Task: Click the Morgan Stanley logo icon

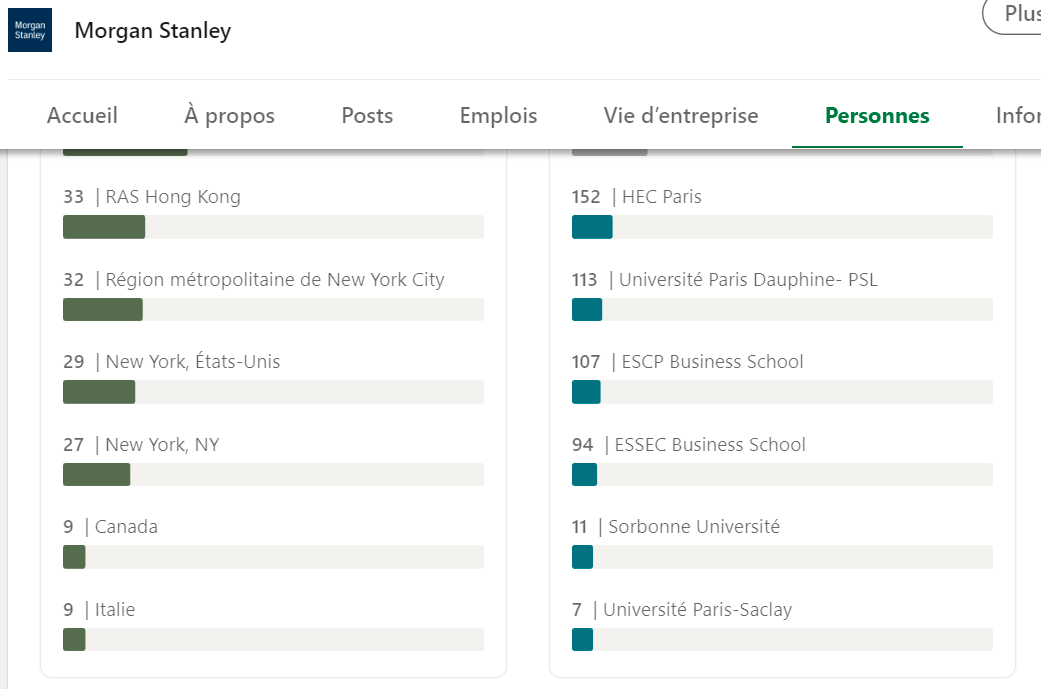Action: (30, 30)
